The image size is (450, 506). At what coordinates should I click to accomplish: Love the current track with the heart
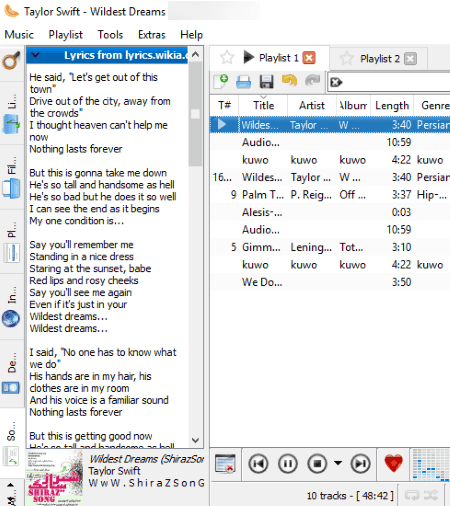(393, 463)
